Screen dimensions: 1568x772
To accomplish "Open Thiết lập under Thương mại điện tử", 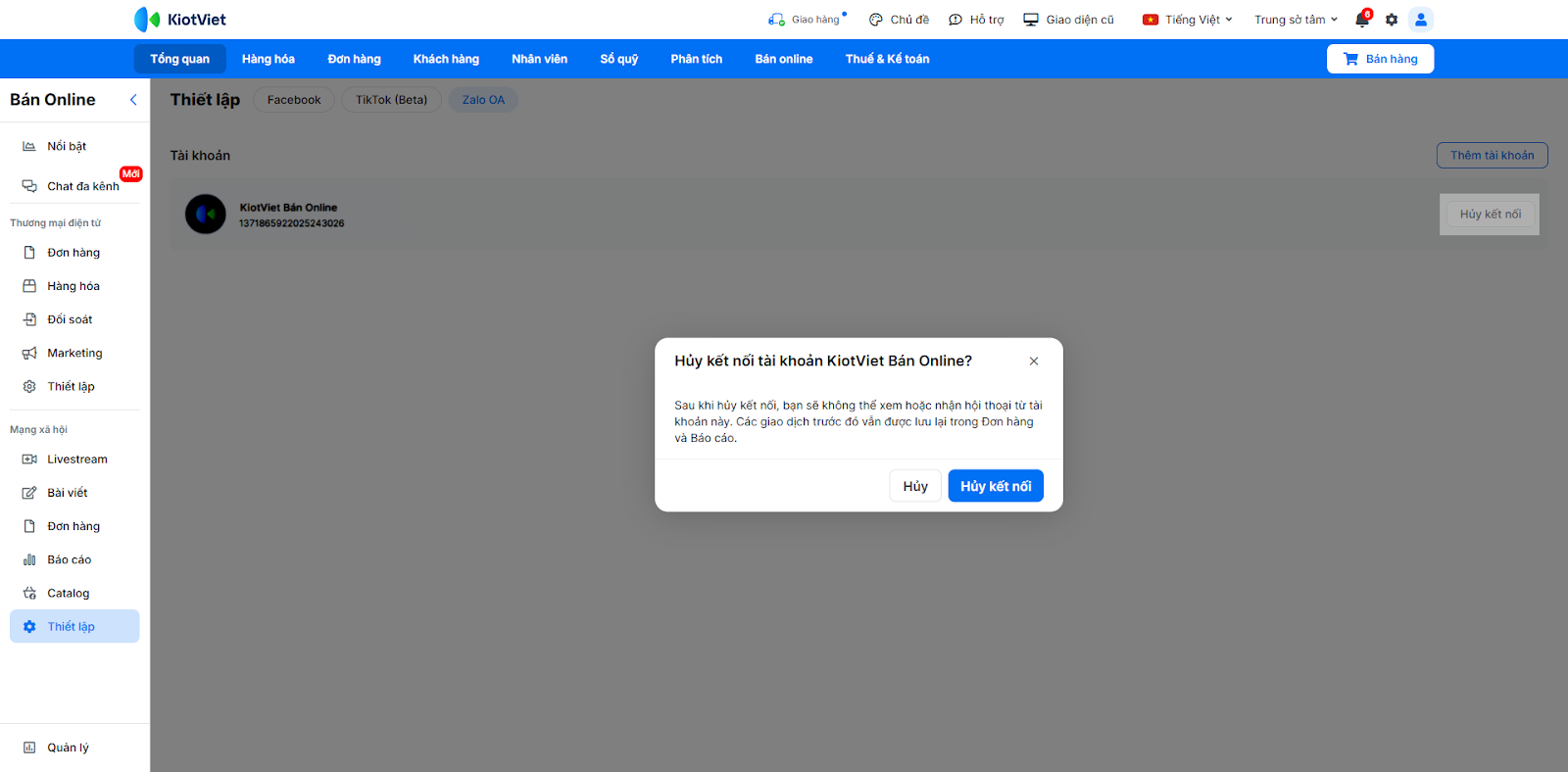I will pyautogui.click(x=74, y=386).
